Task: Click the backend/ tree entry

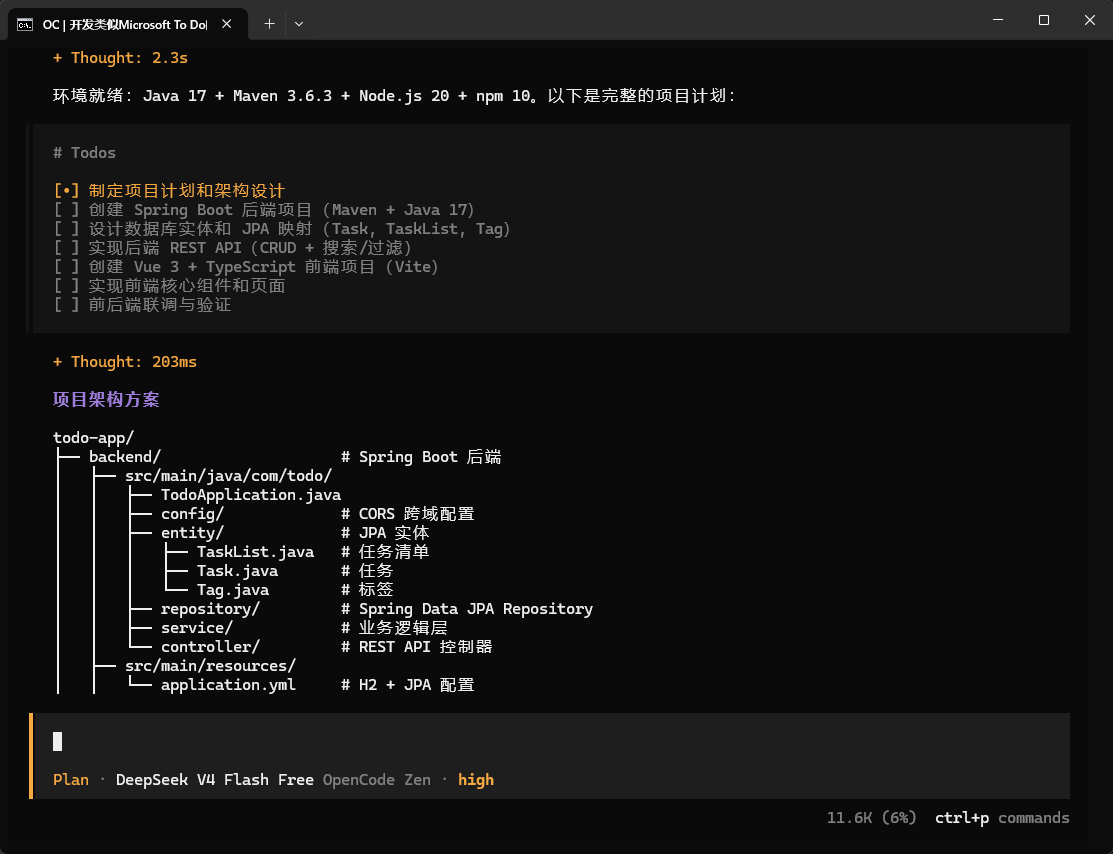Action: click(x=125, y=457)
